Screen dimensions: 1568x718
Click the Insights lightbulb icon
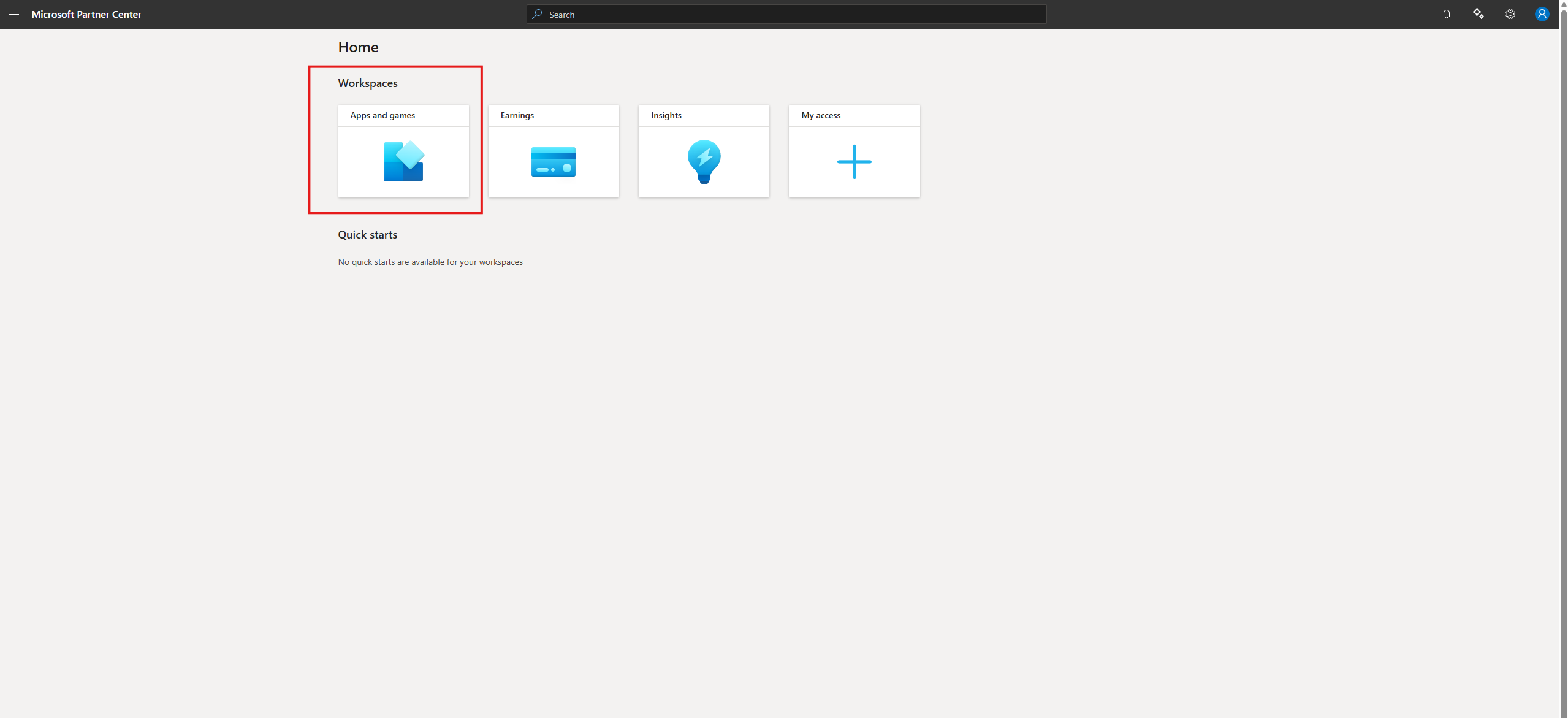pyautogui.click(x=704, y=162)
